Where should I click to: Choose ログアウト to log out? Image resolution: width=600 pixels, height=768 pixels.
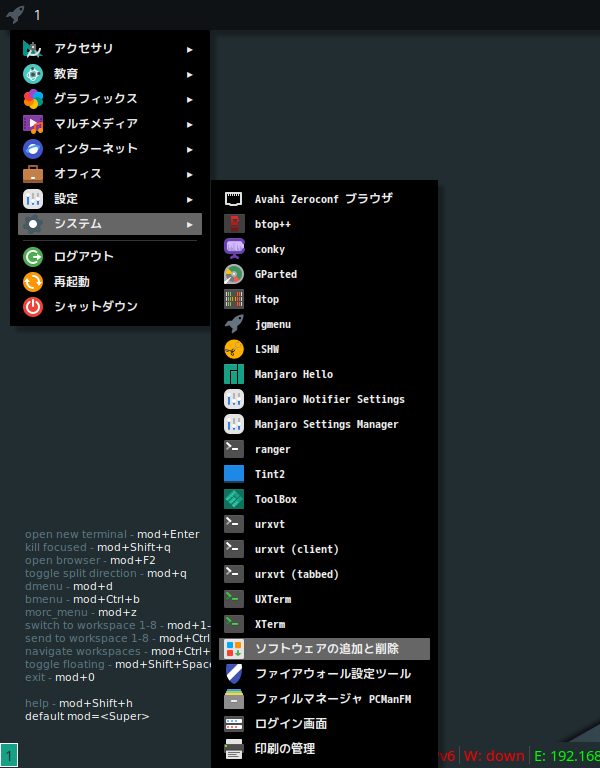110,257
